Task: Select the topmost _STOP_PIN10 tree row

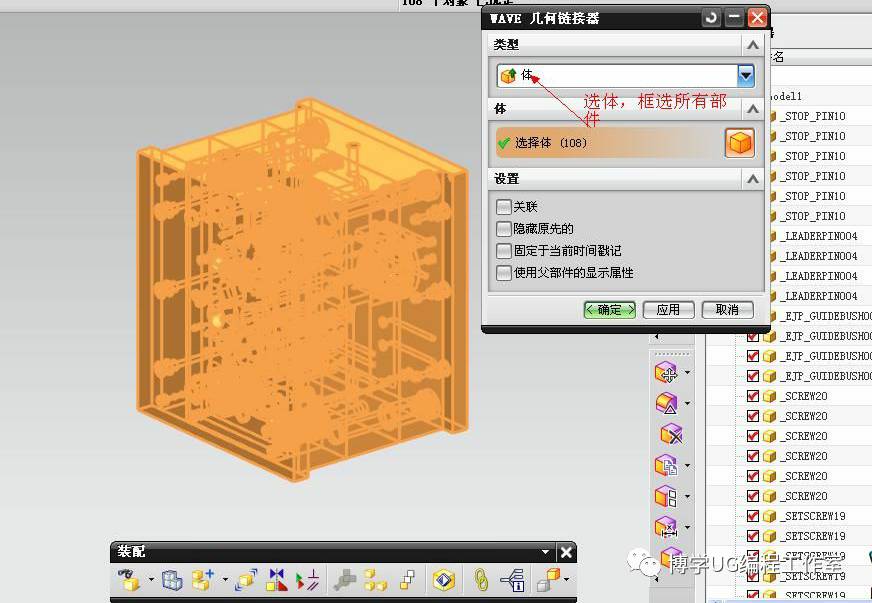Action: (812, 116)
